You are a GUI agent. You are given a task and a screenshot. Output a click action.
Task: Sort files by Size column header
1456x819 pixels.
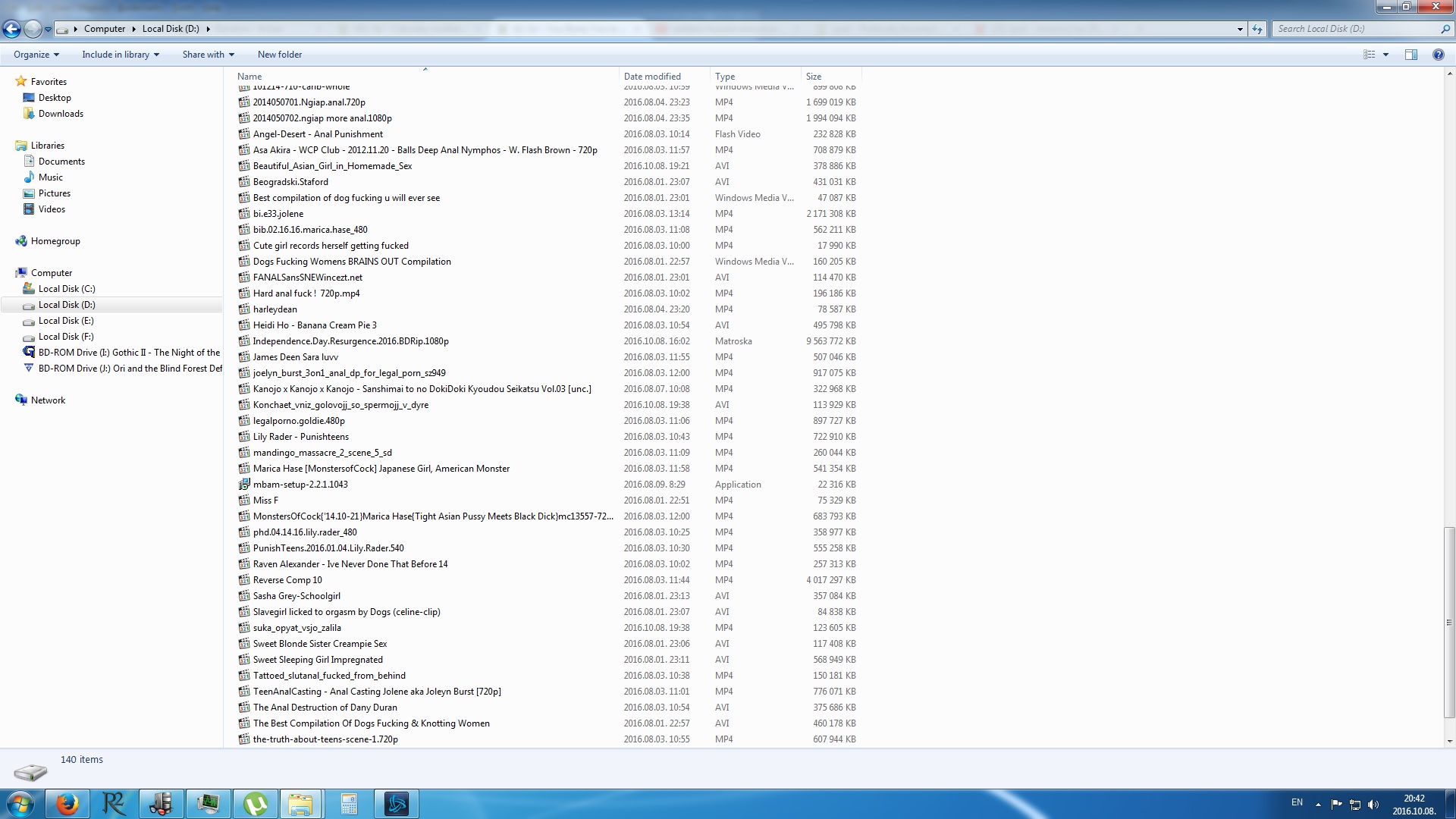pos(831,77)
